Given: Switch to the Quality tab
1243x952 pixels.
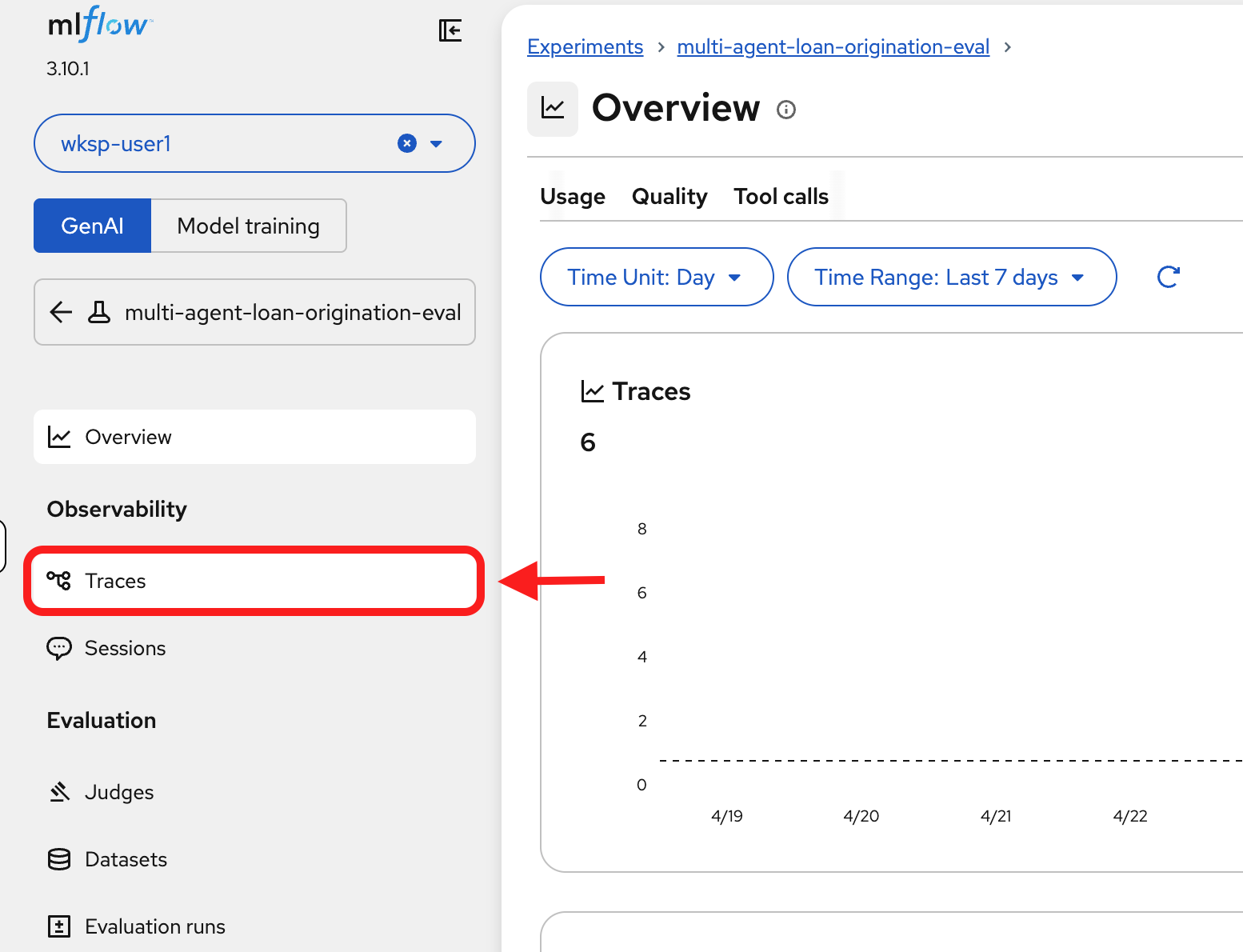Looking at the screenshot, I should 669,197.
